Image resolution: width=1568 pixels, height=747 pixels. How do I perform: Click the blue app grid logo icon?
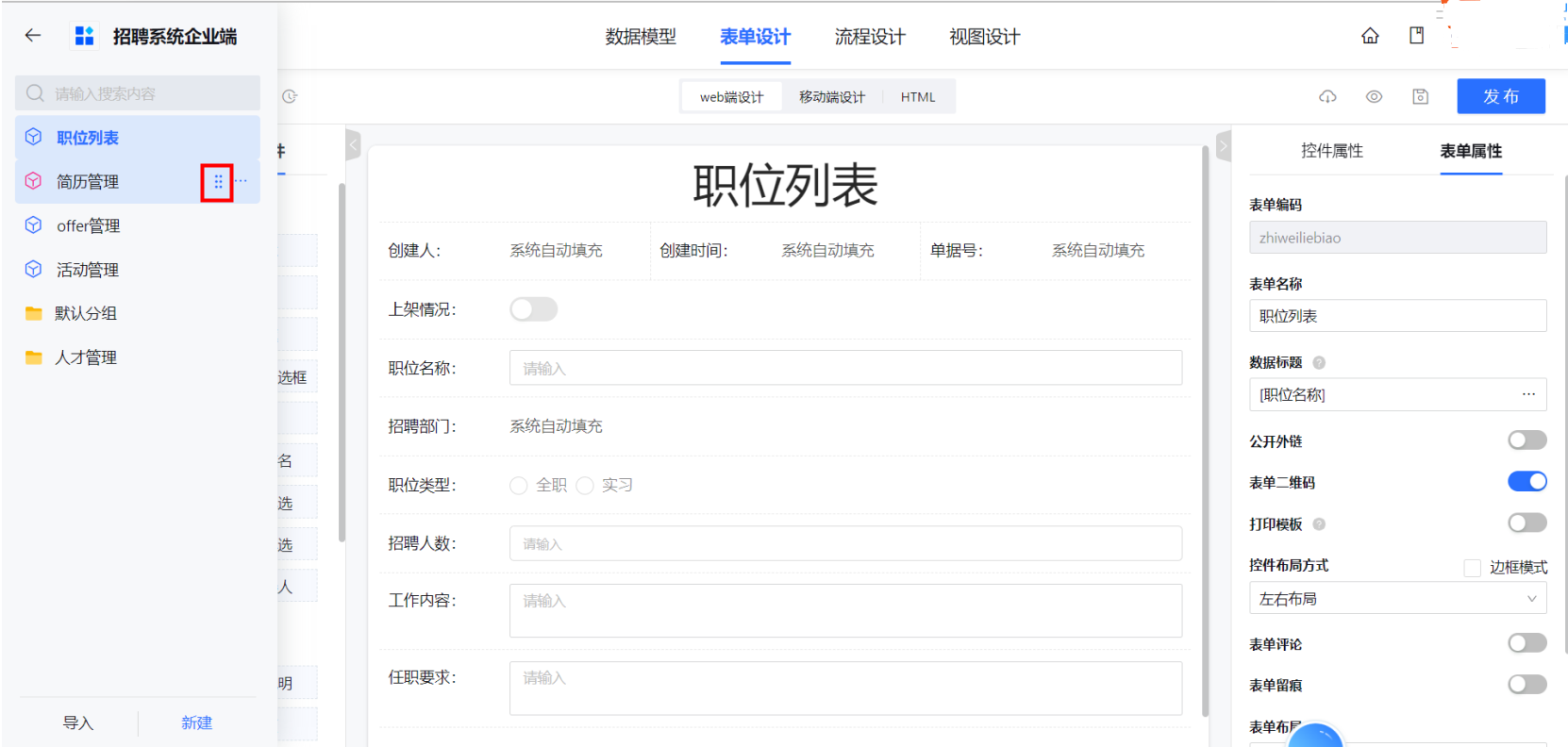pos(84,36)
